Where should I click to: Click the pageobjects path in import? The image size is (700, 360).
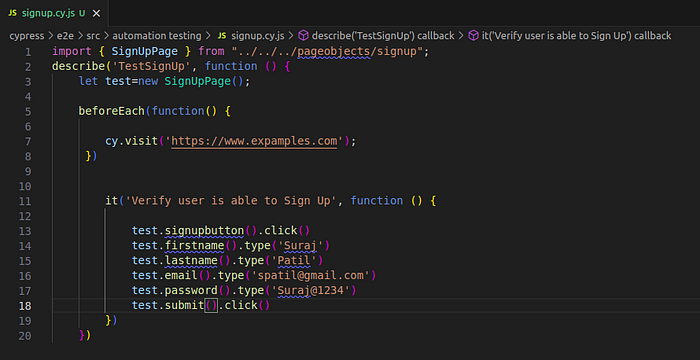tap(333, 51)
